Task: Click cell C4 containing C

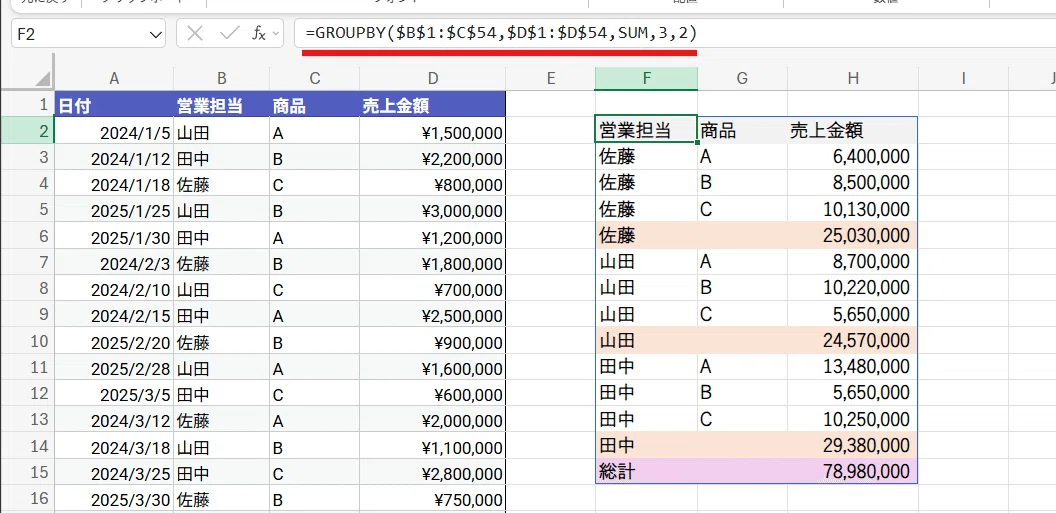Action: [x=315, y=184]
